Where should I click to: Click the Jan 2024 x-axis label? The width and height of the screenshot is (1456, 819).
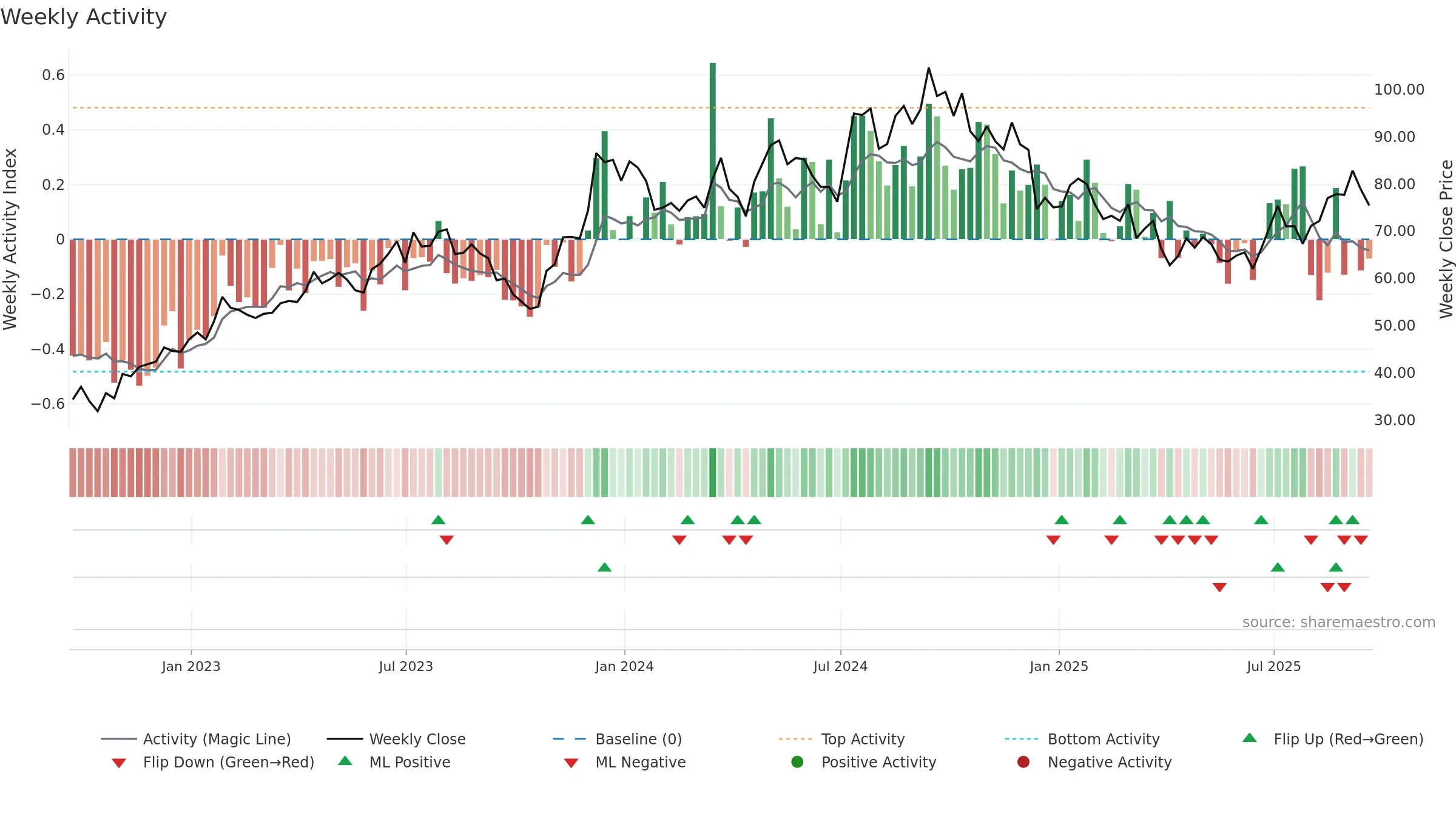624,666
